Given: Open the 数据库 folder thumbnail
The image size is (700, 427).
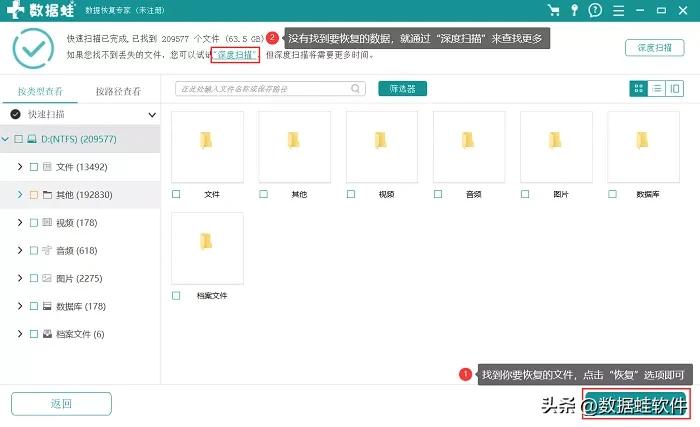Looking at the screenshot, I should [643, 147].
